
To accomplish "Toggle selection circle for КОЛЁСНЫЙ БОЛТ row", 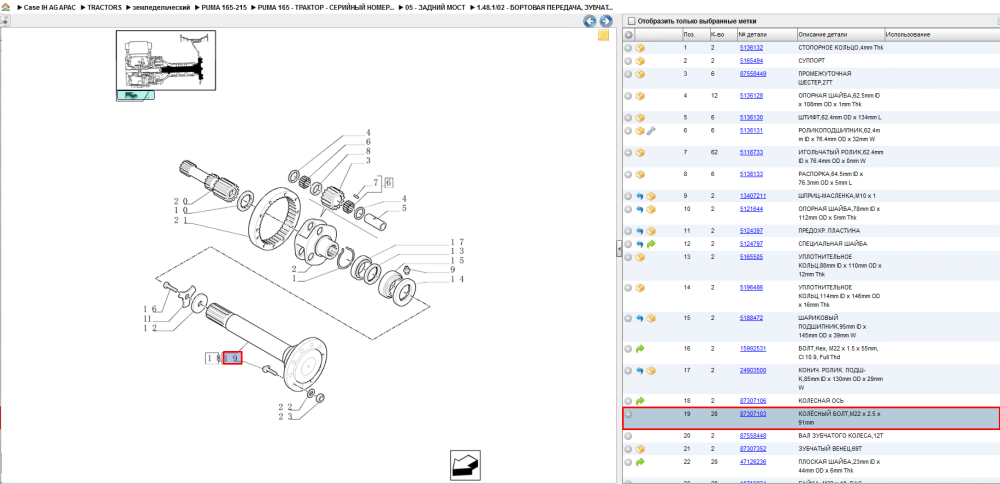I will [x=628, y=414].
